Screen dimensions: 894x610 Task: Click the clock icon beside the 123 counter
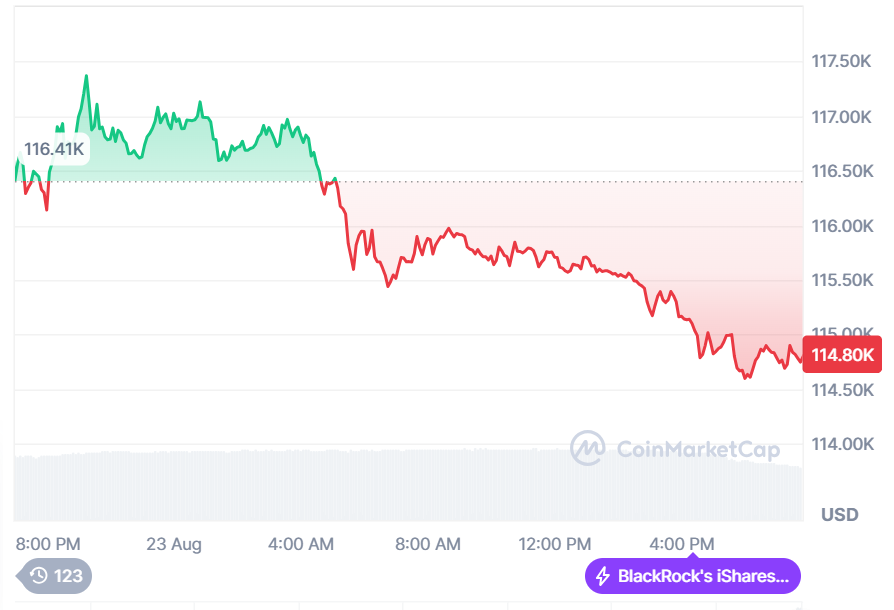[x=38, y=577]
